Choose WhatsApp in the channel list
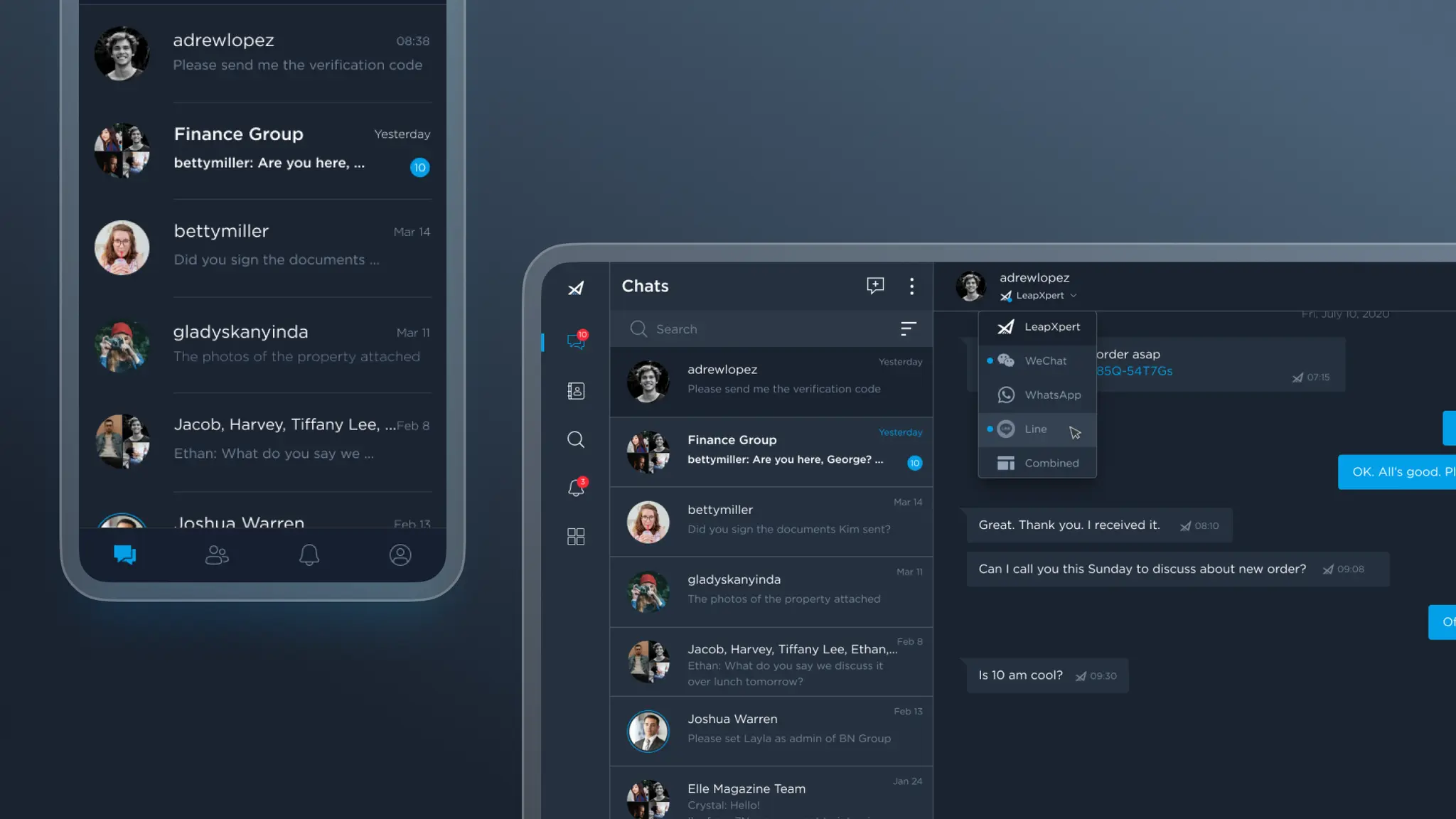 point(1051,395)
